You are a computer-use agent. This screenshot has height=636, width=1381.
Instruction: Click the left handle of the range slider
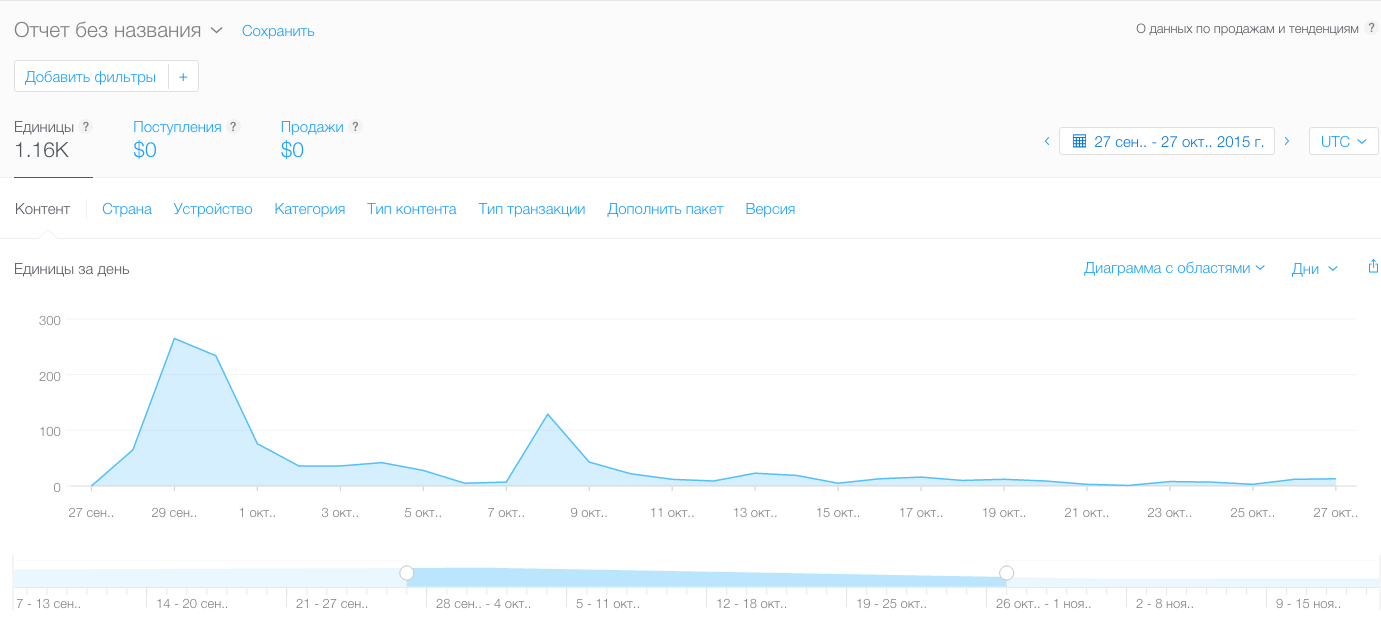tap(407, 573)
